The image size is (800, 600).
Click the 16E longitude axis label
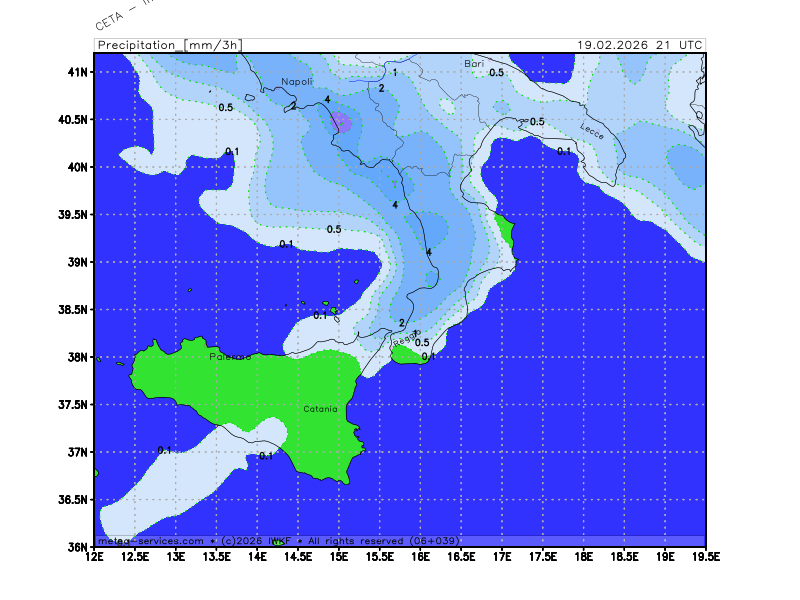(x=421, y=557)
